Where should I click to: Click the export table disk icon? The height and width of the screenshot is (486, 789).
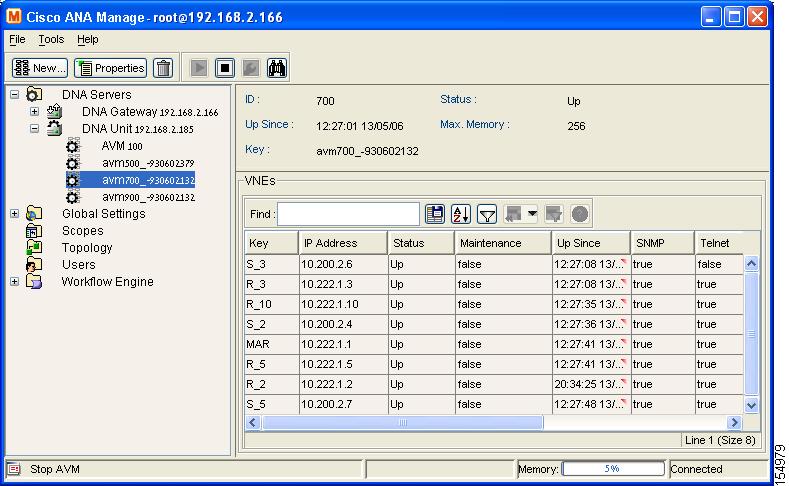435,214
